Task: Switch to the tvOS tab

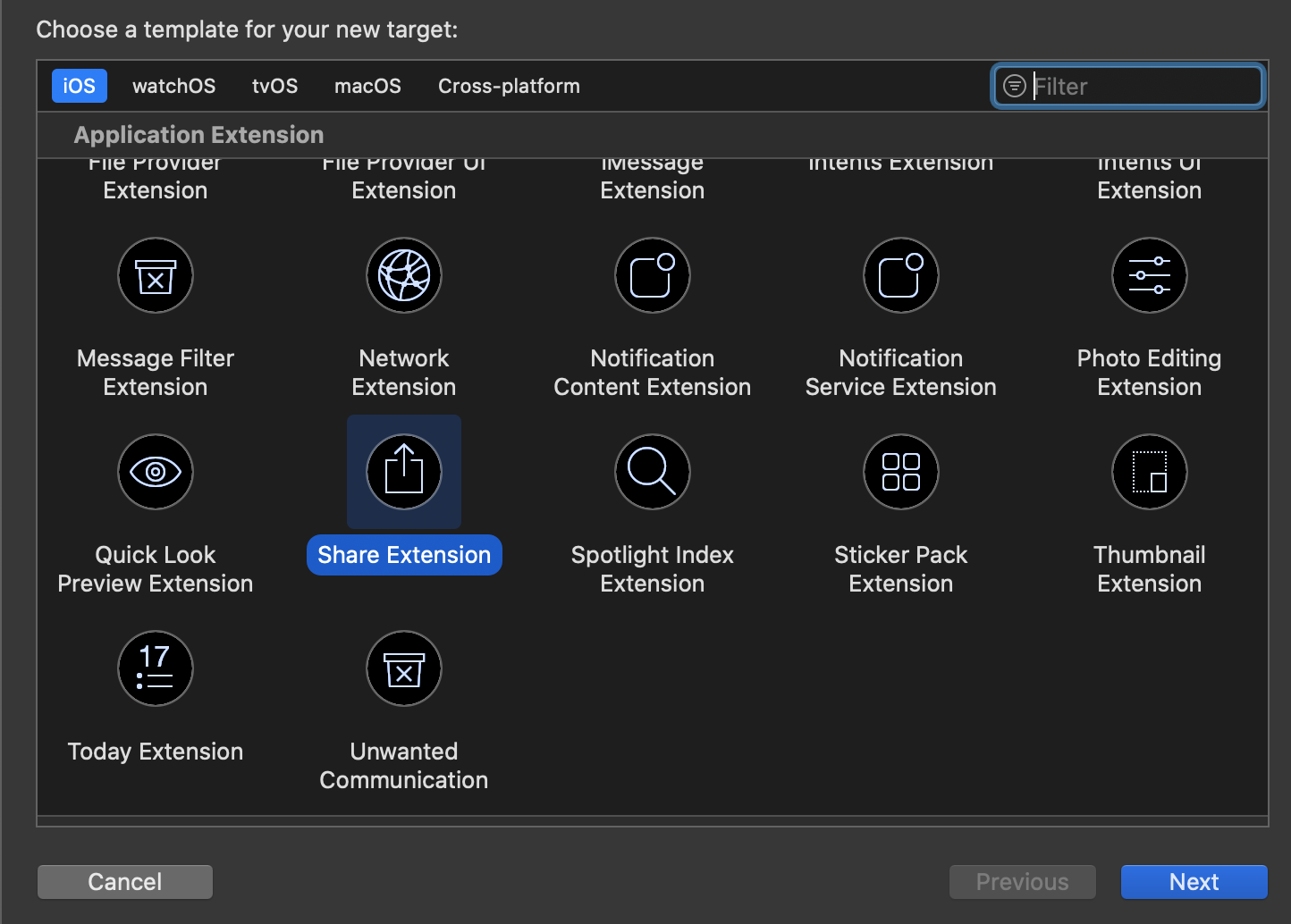Action: click(274, 86)
